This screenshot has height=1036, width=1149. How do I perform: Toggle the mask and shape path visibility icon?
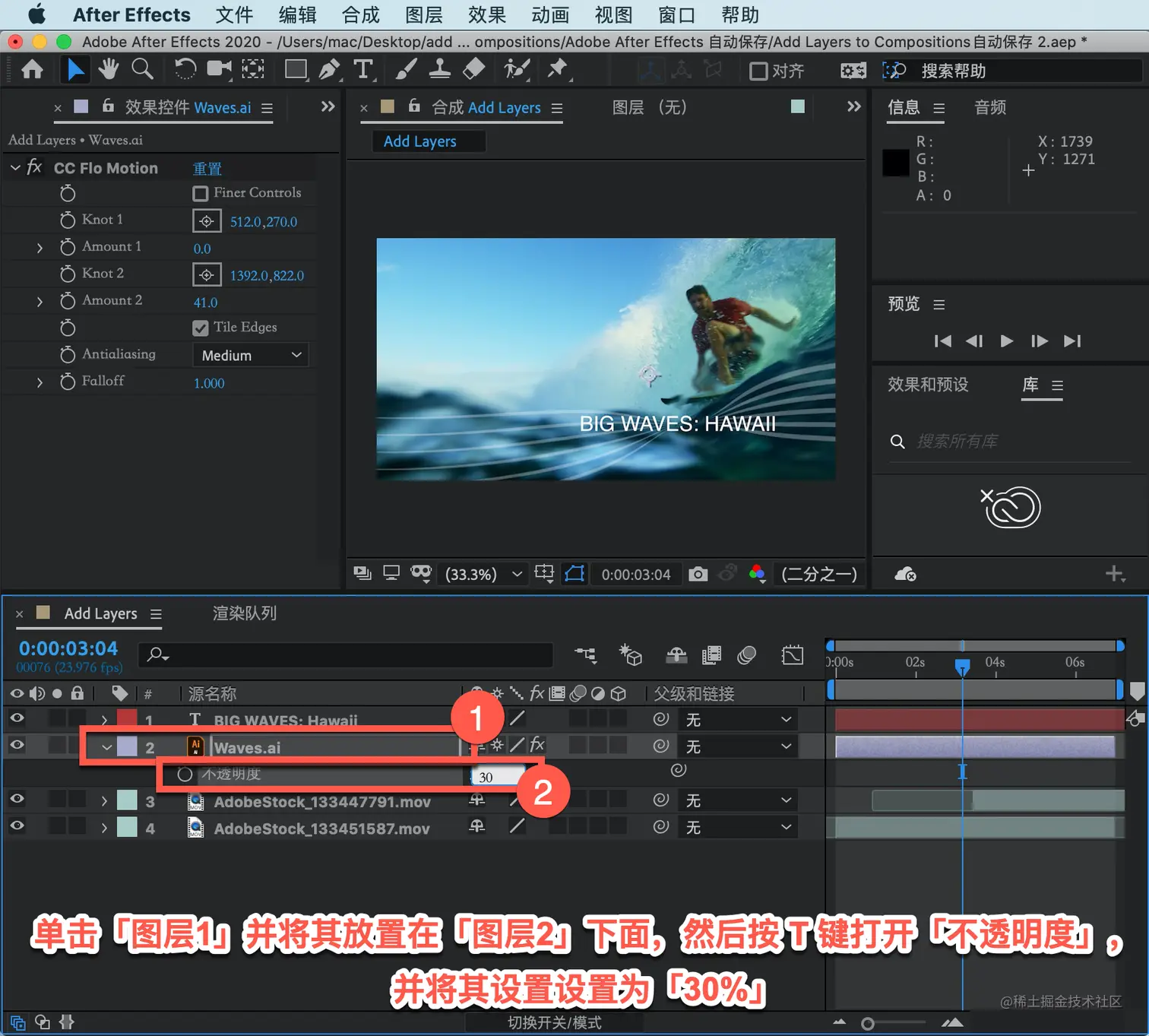(574, 574)
